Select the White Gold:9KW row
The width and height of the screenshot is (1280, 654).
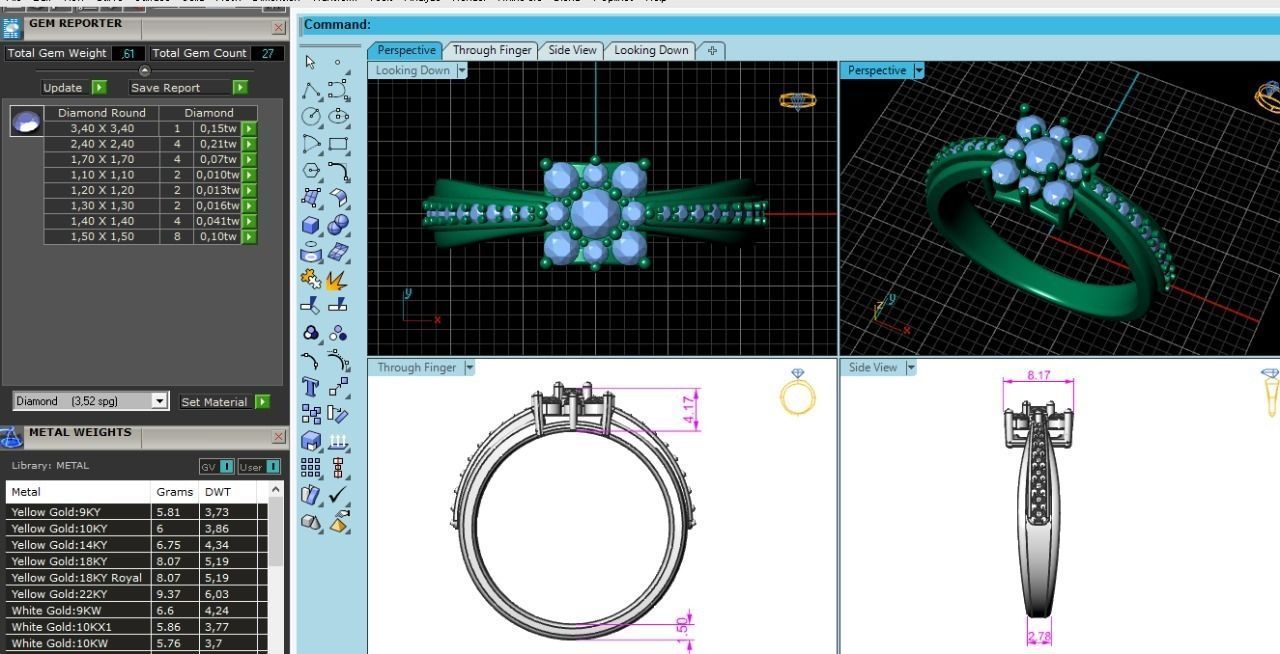[x=136, y=611]
